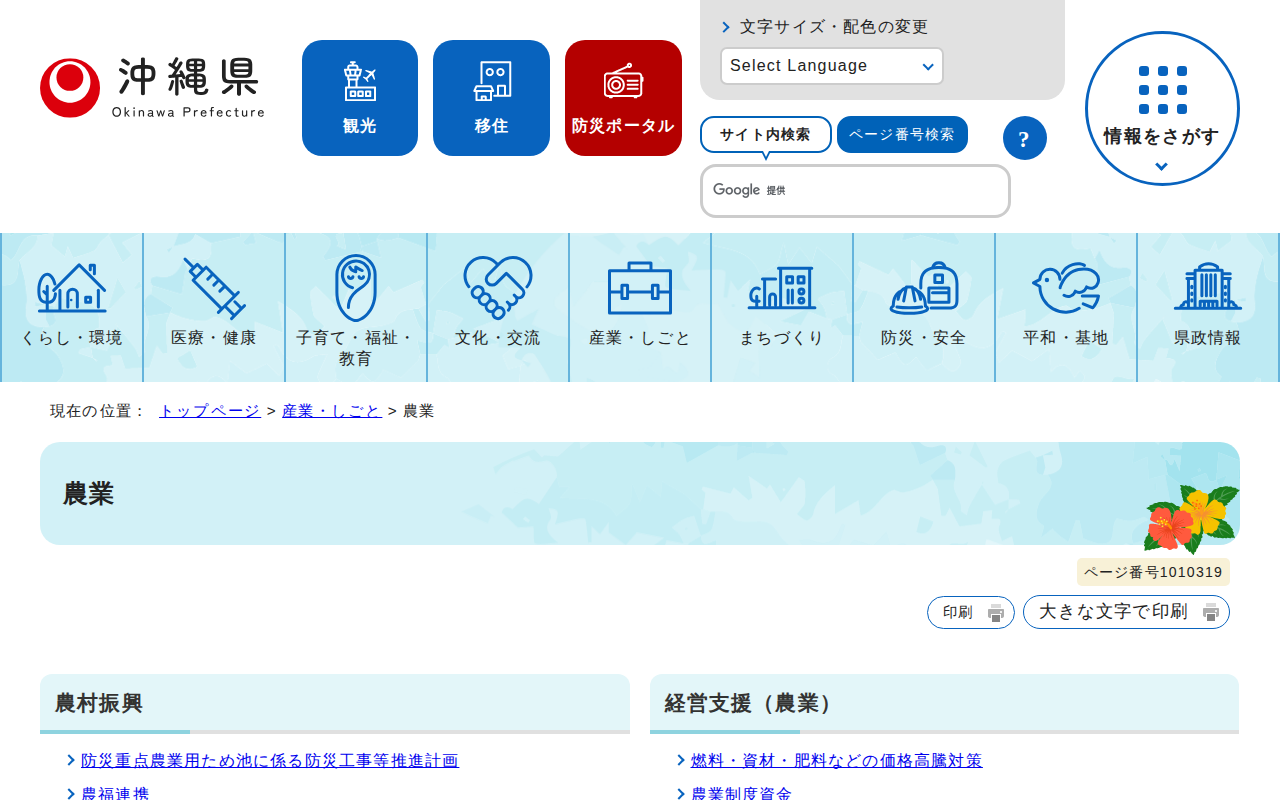Click the question mark help icon

click(1024, 138)
